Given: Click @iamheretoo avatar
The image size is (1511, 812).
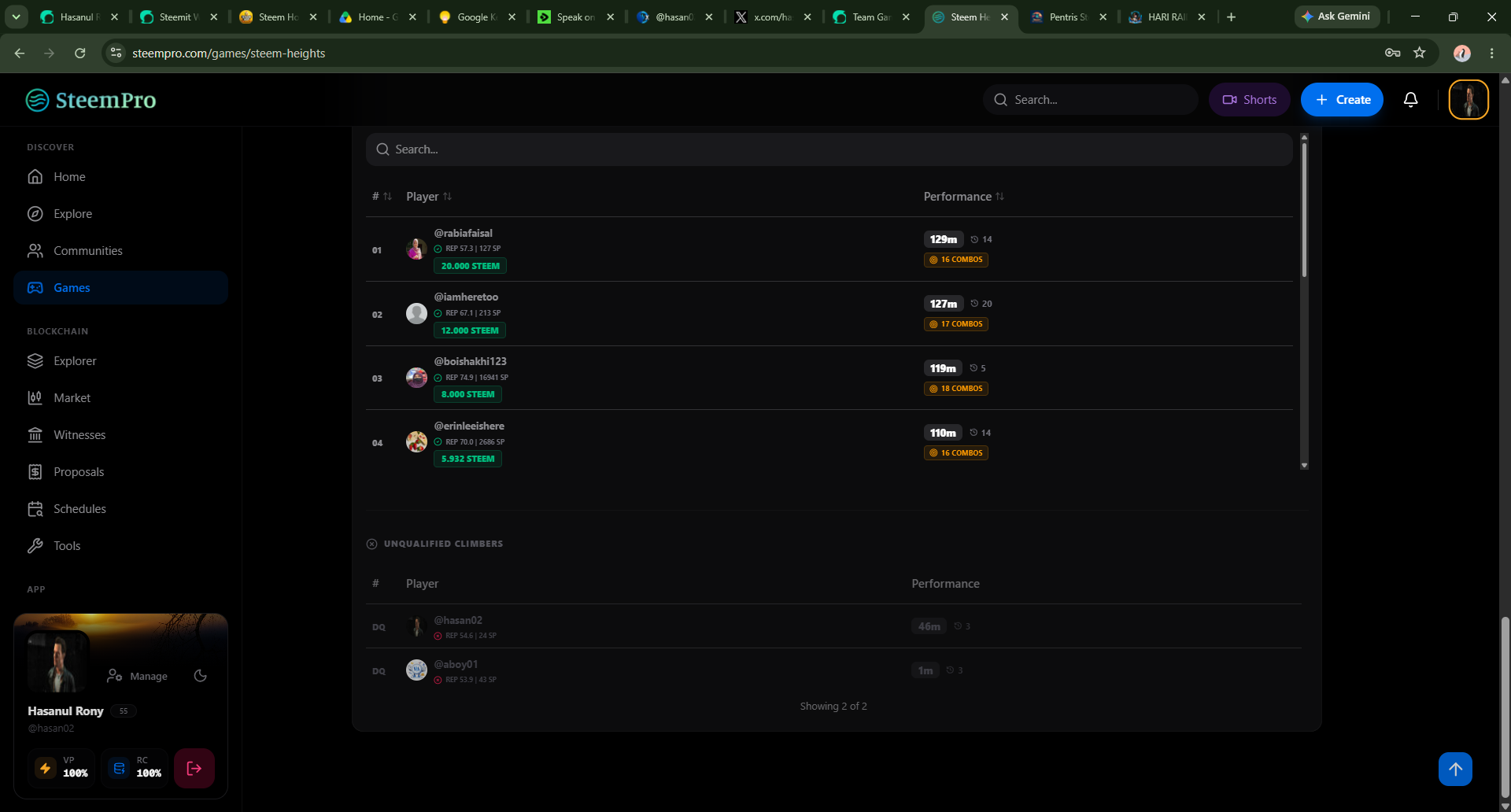Looking at the screenshot, I should click(x=416, y=314).
